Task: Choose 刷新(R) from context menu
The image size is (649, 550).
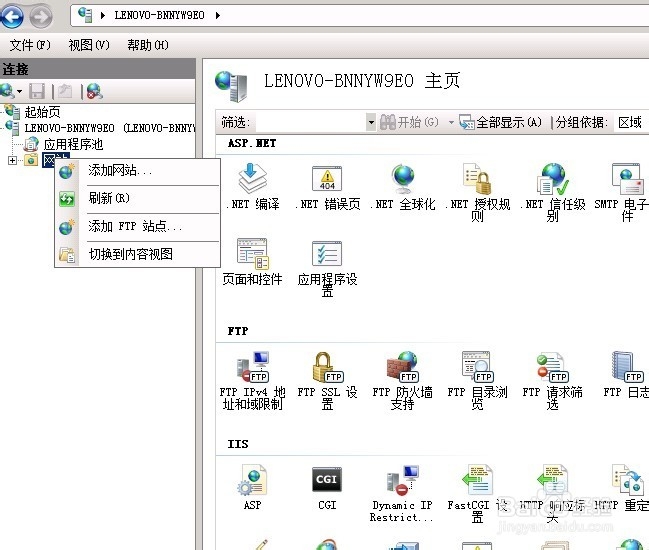Action: 137,198
